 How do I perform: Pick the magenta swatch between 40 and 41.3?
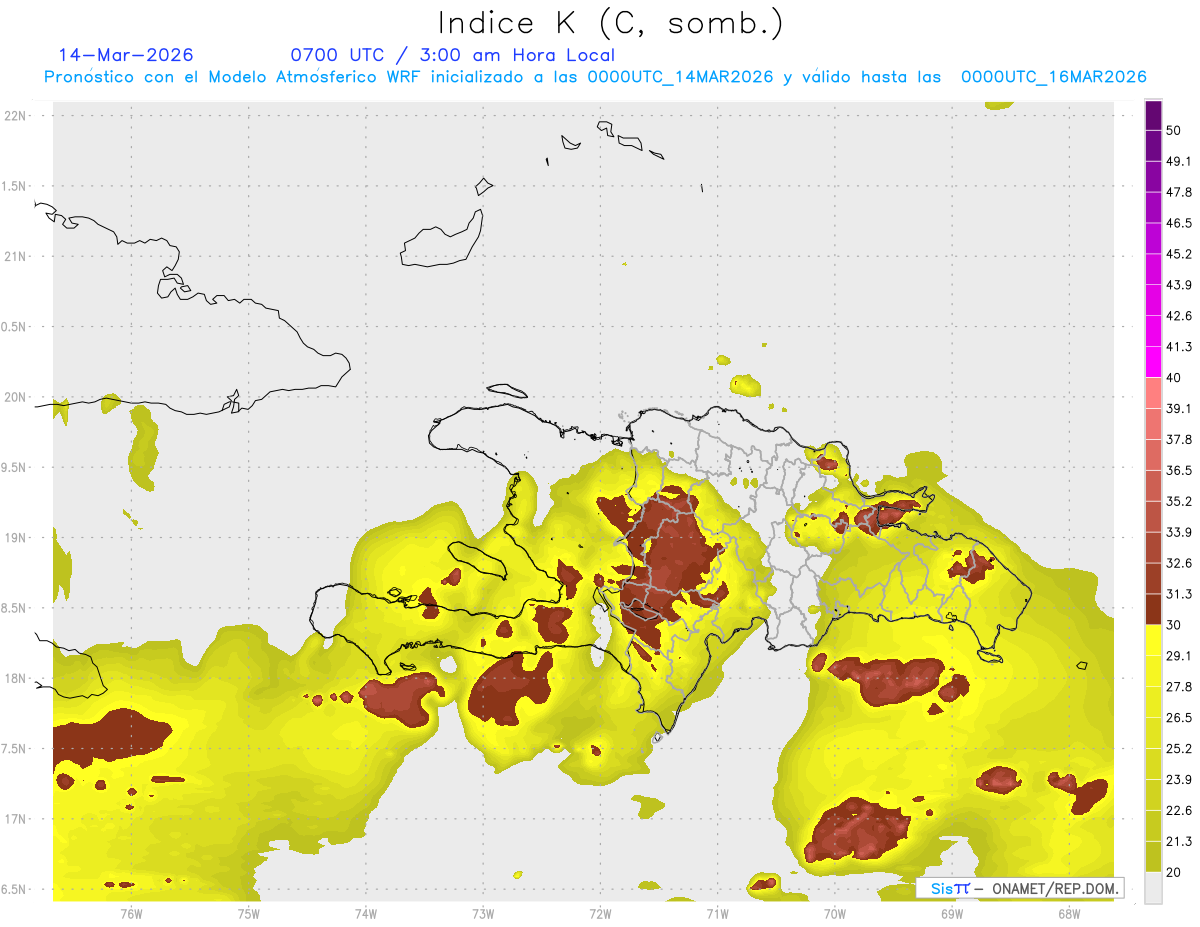(x=1154, y=362)
